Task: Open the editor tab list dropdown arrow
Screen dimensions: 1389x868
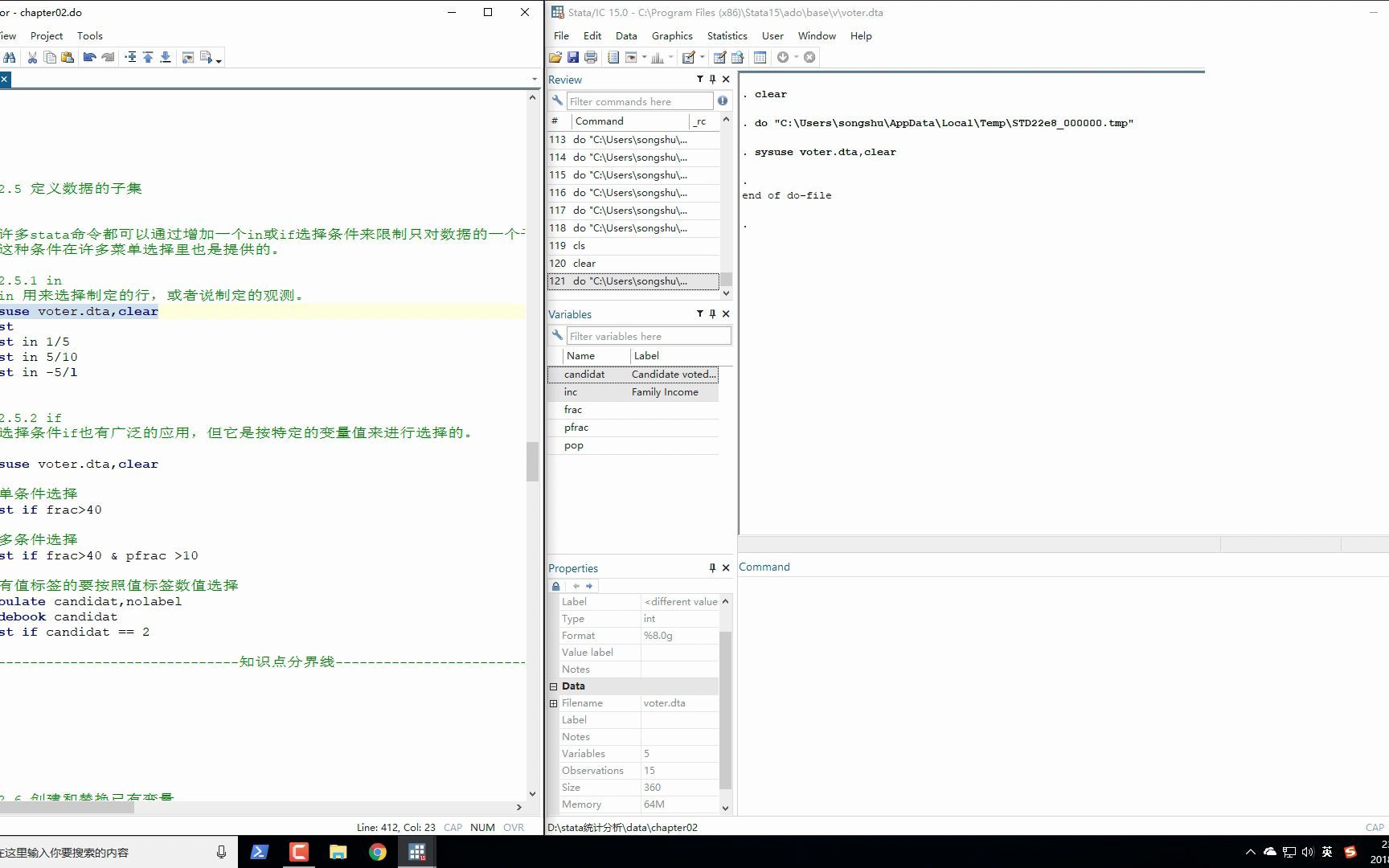Action: [x=535, y=79]
